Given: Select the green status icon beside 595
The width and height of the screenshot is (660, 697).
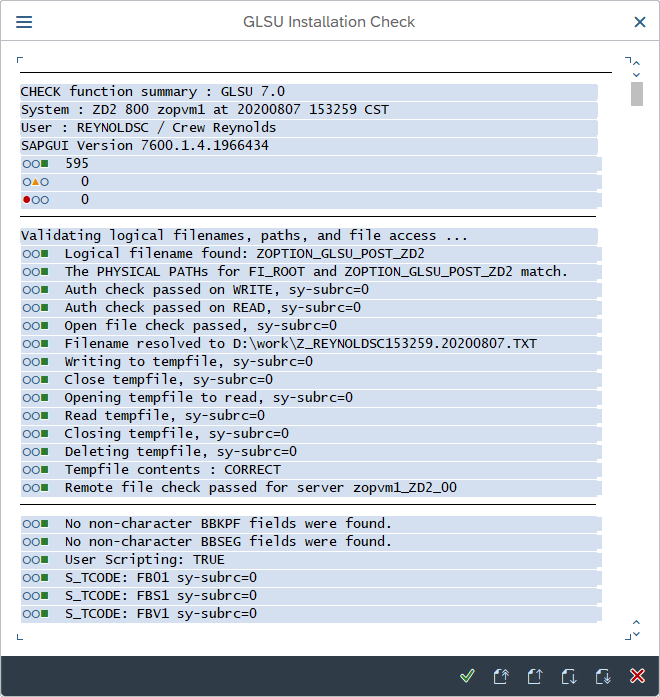Looking at the screenshot, I should [x=36, y=164].
